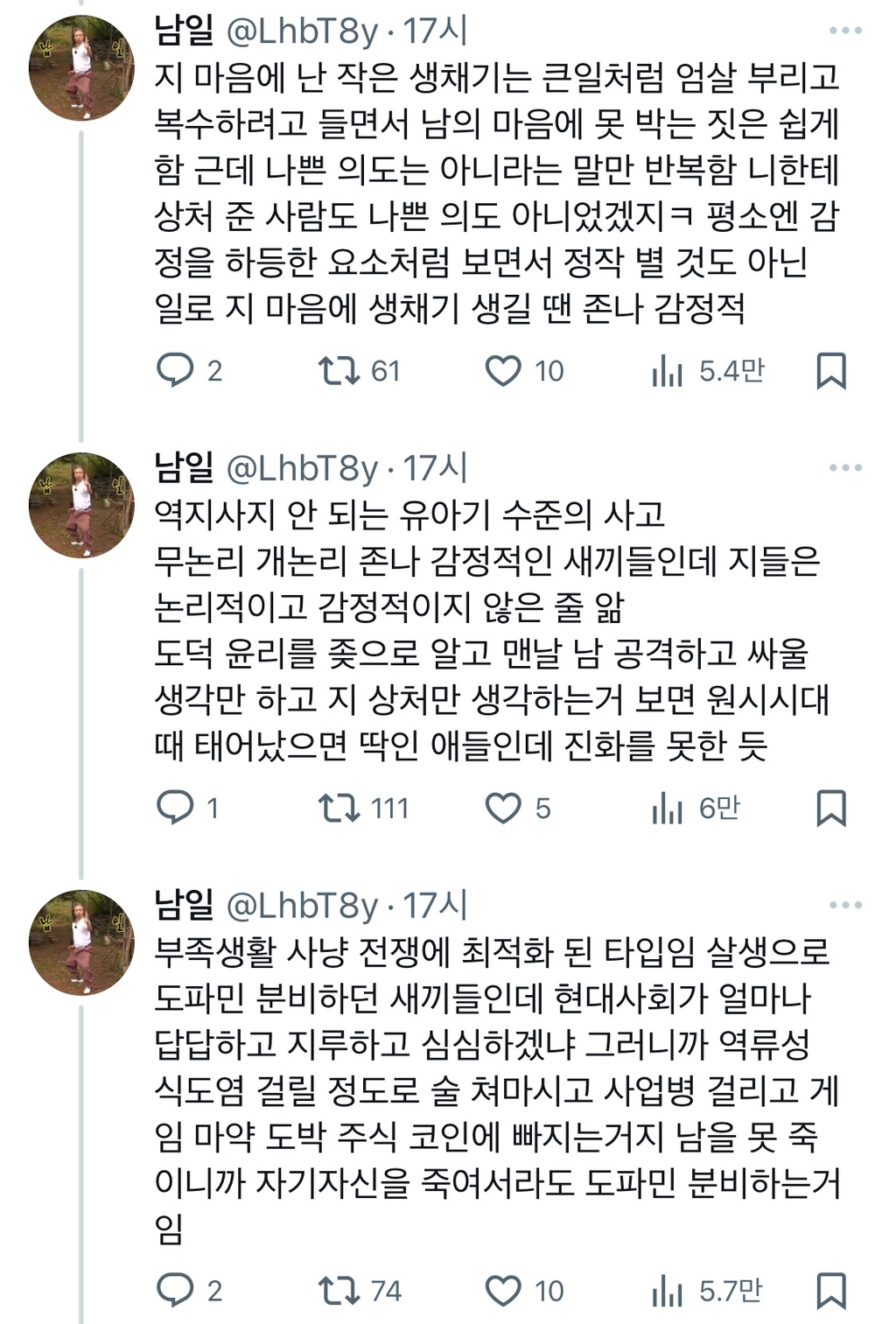Bookmark the first tweet
The image size is (896, 1324).
(830, 370)
